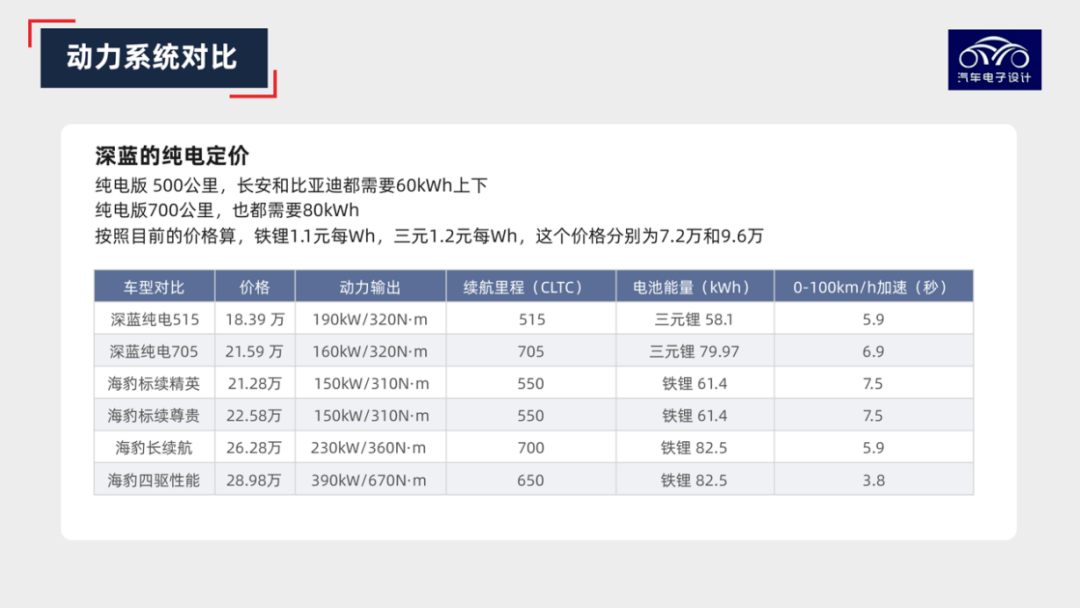The height and width of the screenshot is (608, 1080).
Task: Select the 0-100km/h加速（秒） column header
Action: click(873, 287)
